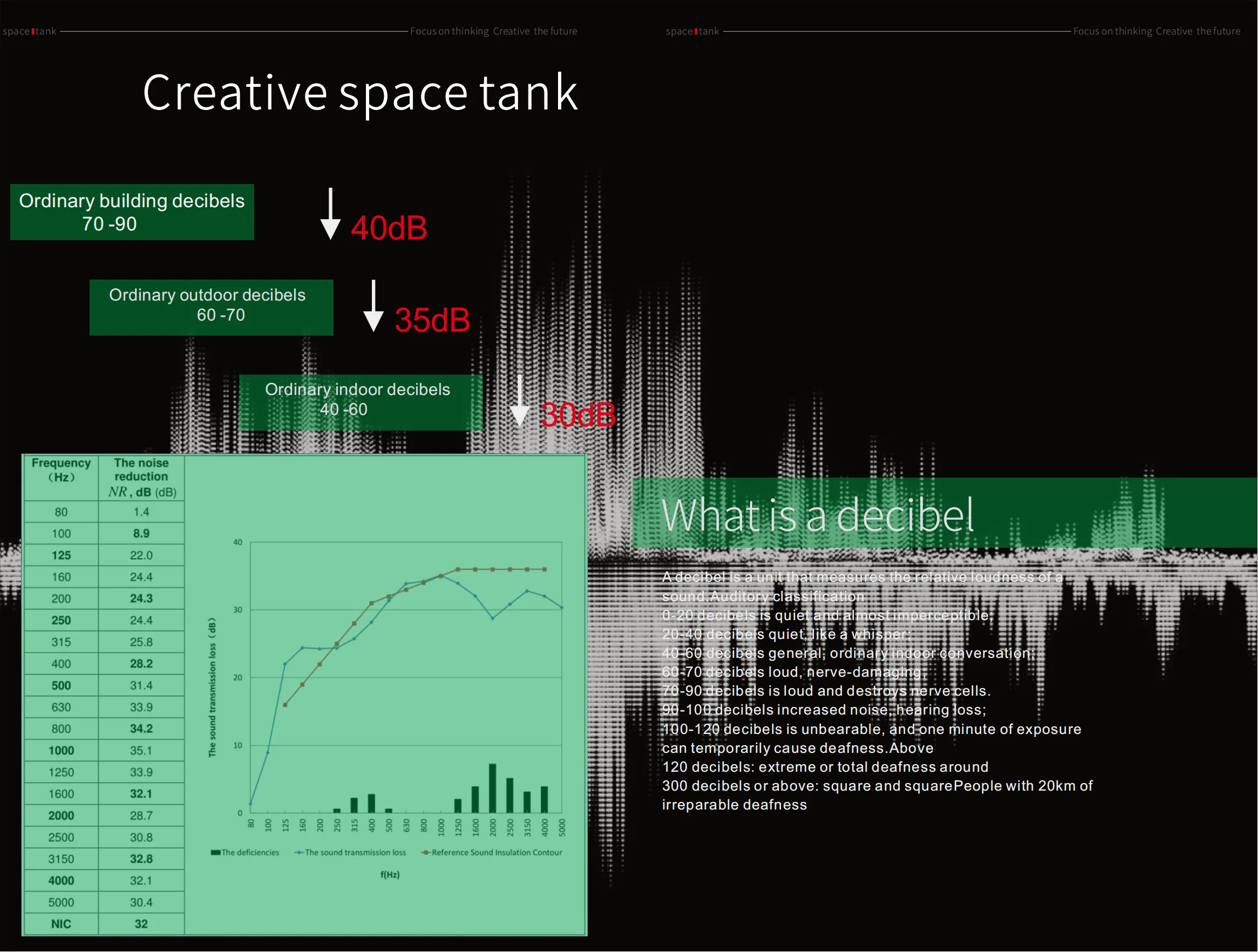Click the red 35dB label
This screenshot has height=952, width=1258.
(432, 320)
